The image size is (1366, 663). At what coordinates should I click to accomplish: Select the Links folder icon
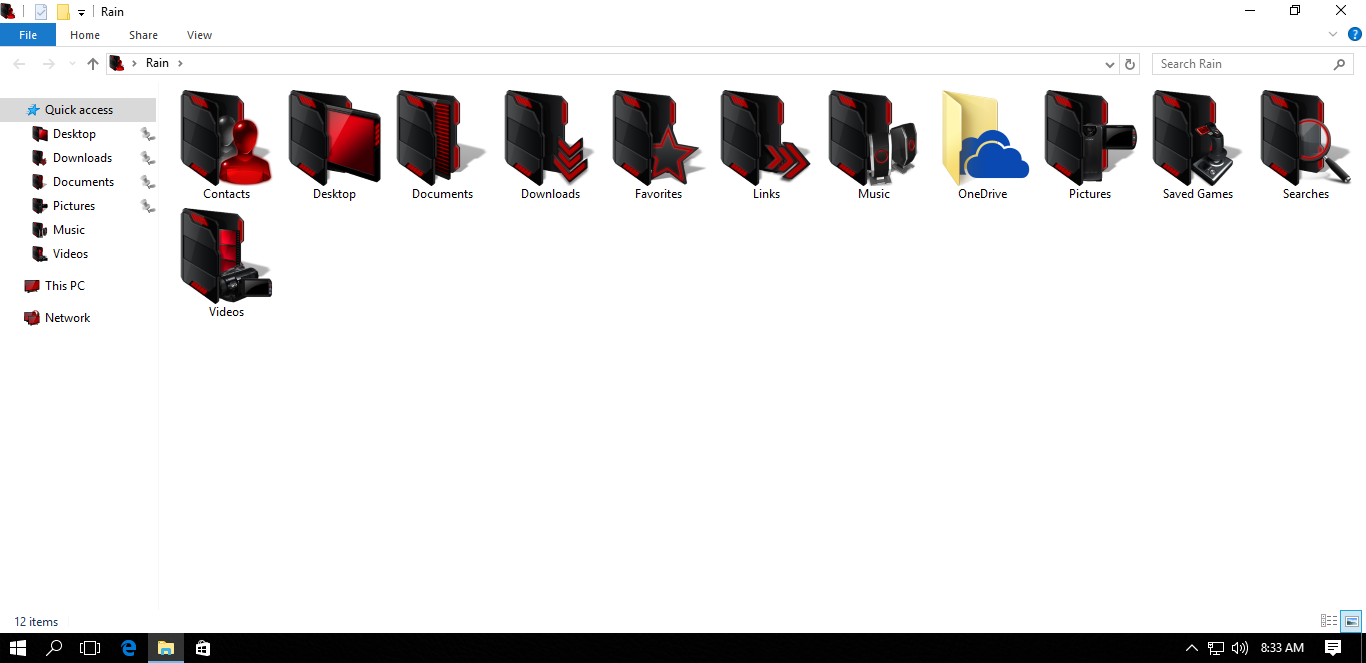coord(766,138)
